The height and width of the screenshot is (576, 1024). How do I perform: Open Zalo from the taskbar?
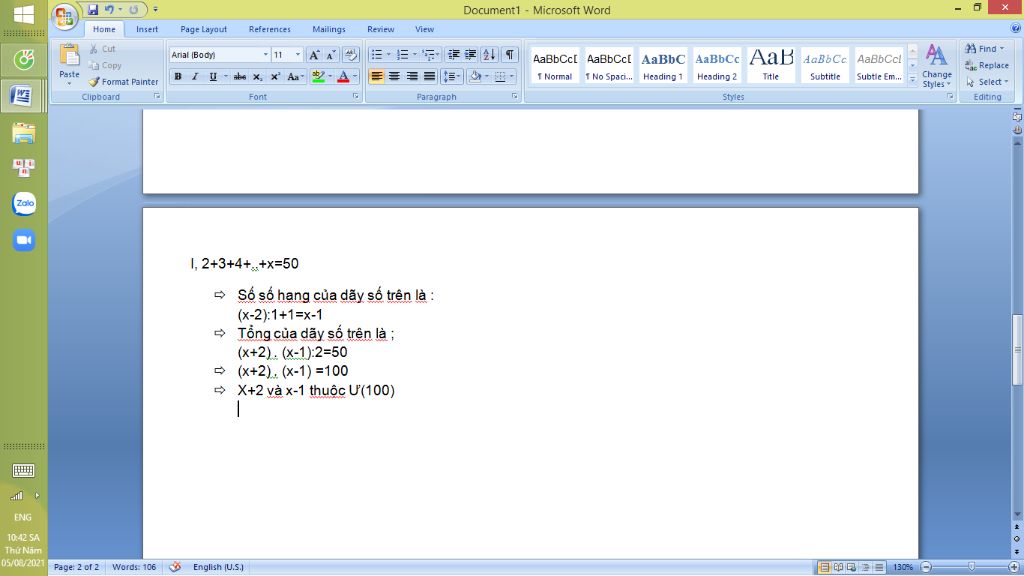(x=24, y=203)
